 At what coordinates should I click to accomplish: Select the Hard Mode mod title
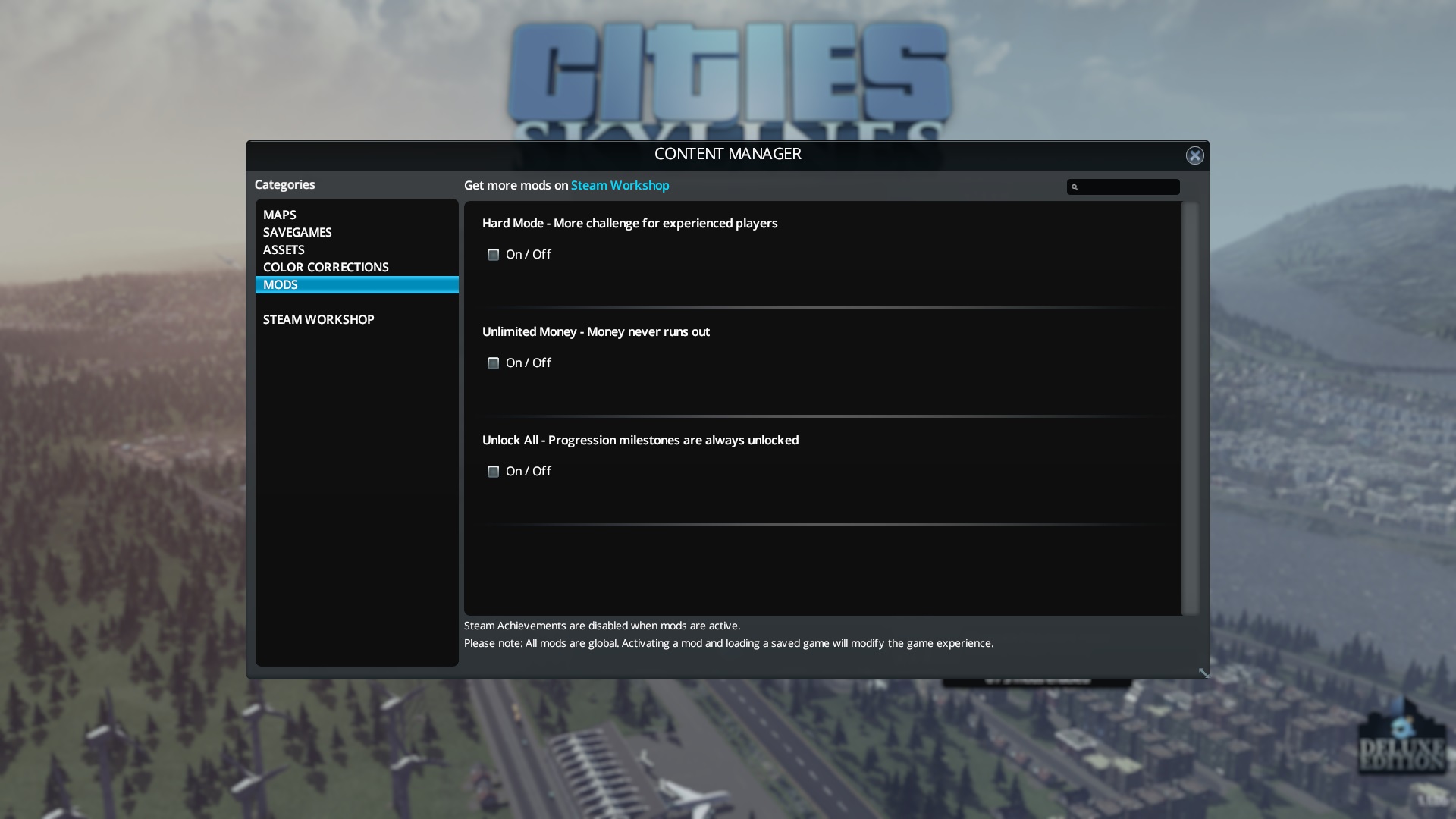(629, 224)
